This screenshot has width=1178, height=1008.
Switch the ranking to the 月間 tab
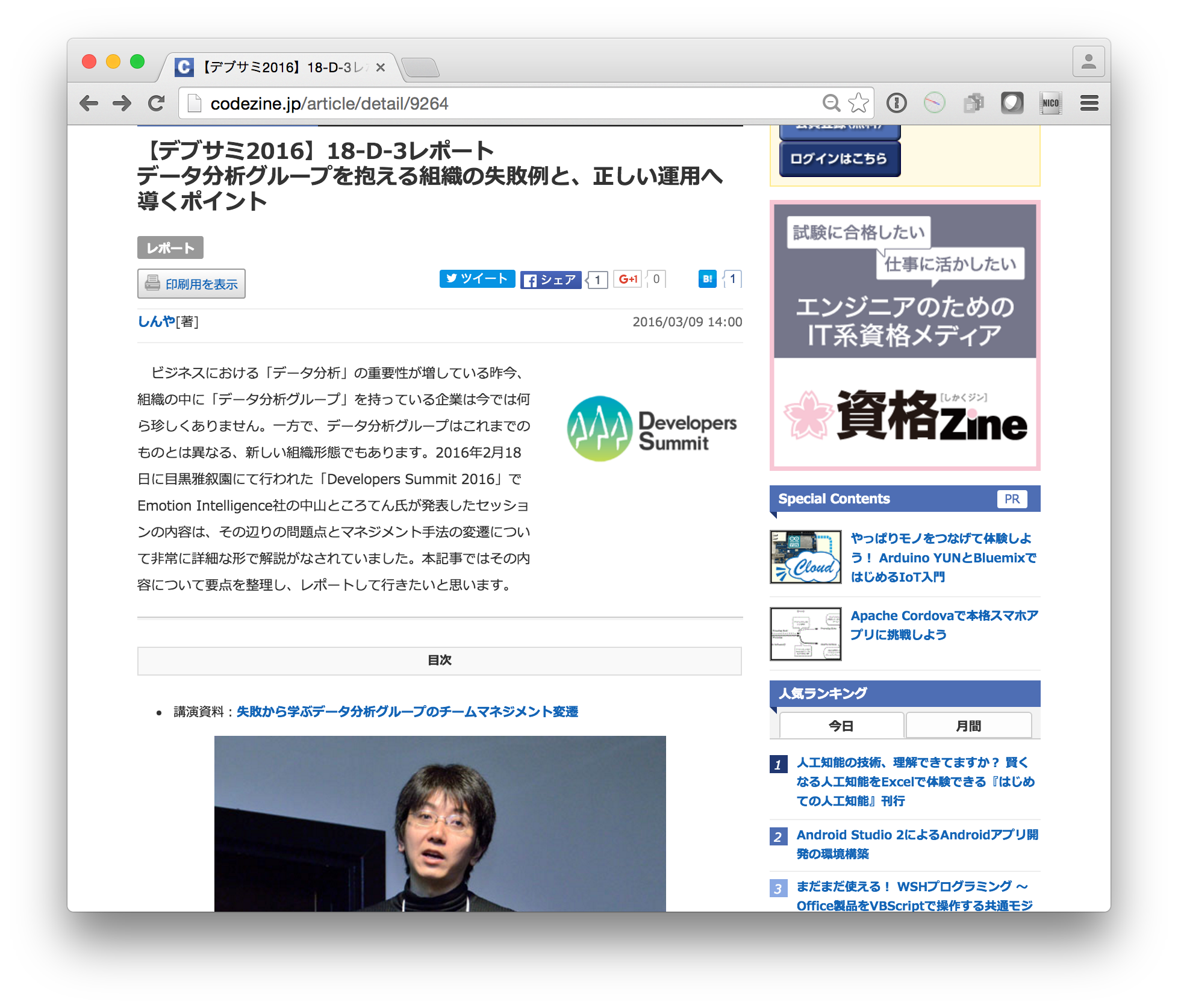(968, 725)
